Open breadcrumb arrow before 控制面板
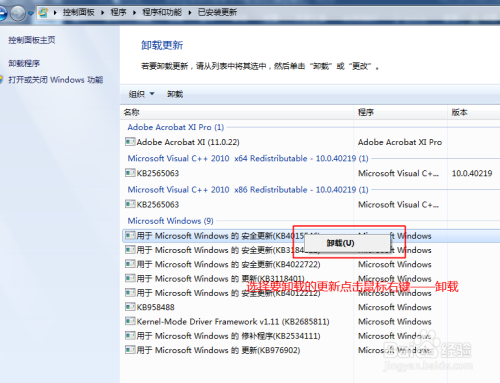 (x=55, y=13)
